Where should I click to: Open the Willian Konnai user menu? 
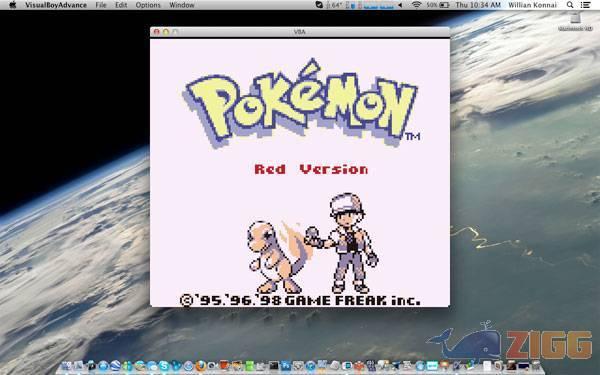point(532,5)
